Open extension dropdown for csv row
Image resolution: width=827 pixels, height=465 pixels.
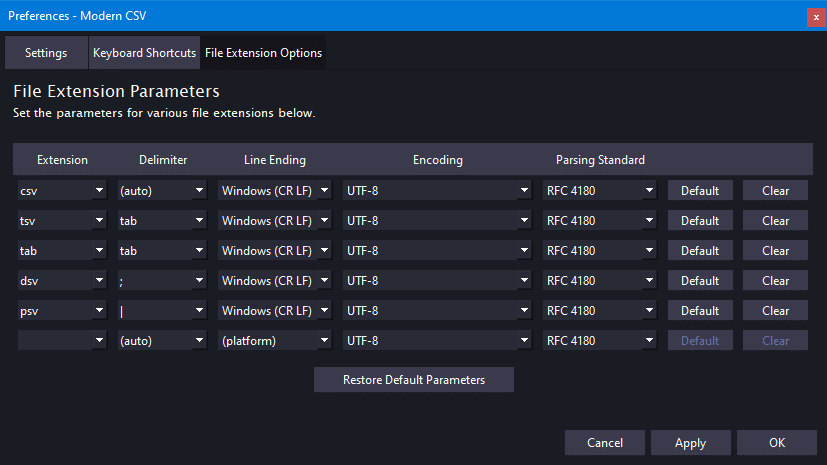point(62,190)
